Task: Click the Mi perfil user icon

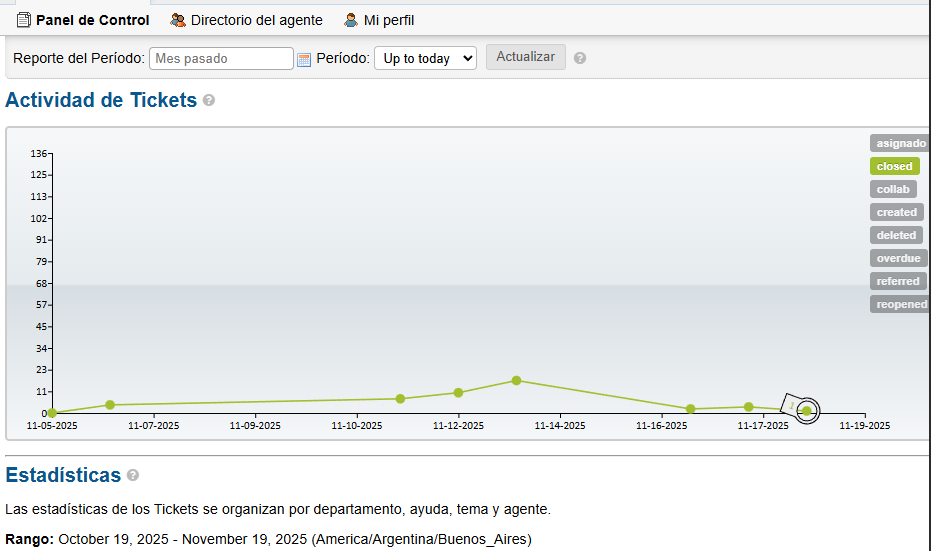Action: 351,20
